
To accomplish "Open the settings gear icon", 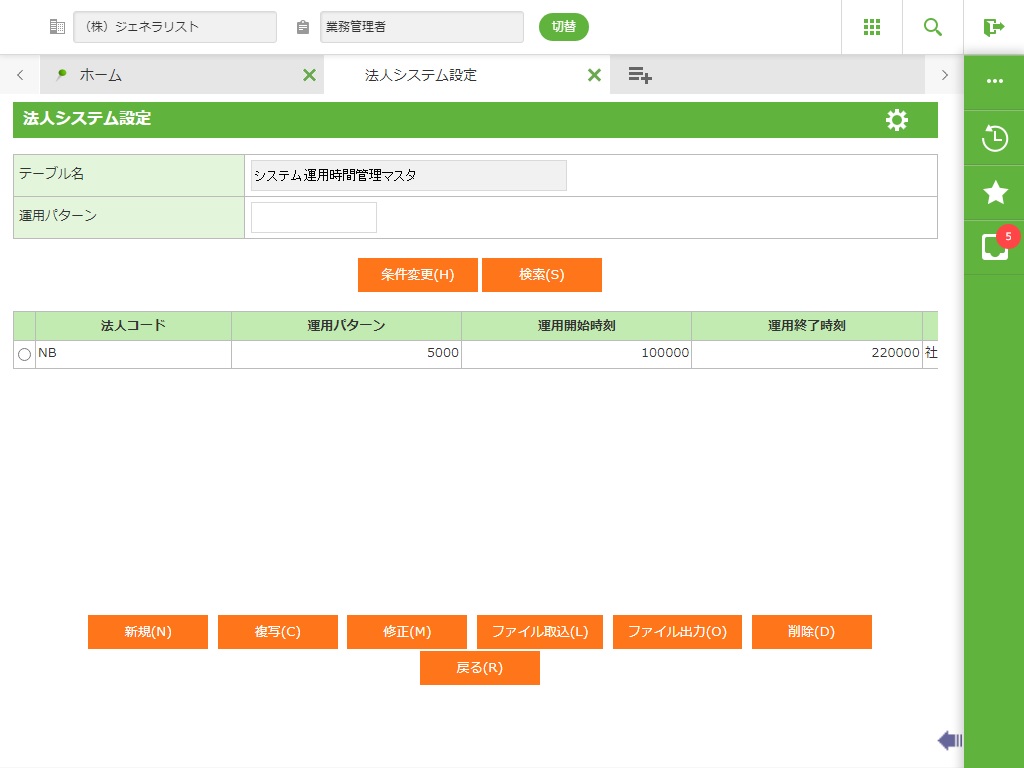I will coord(897,120).
